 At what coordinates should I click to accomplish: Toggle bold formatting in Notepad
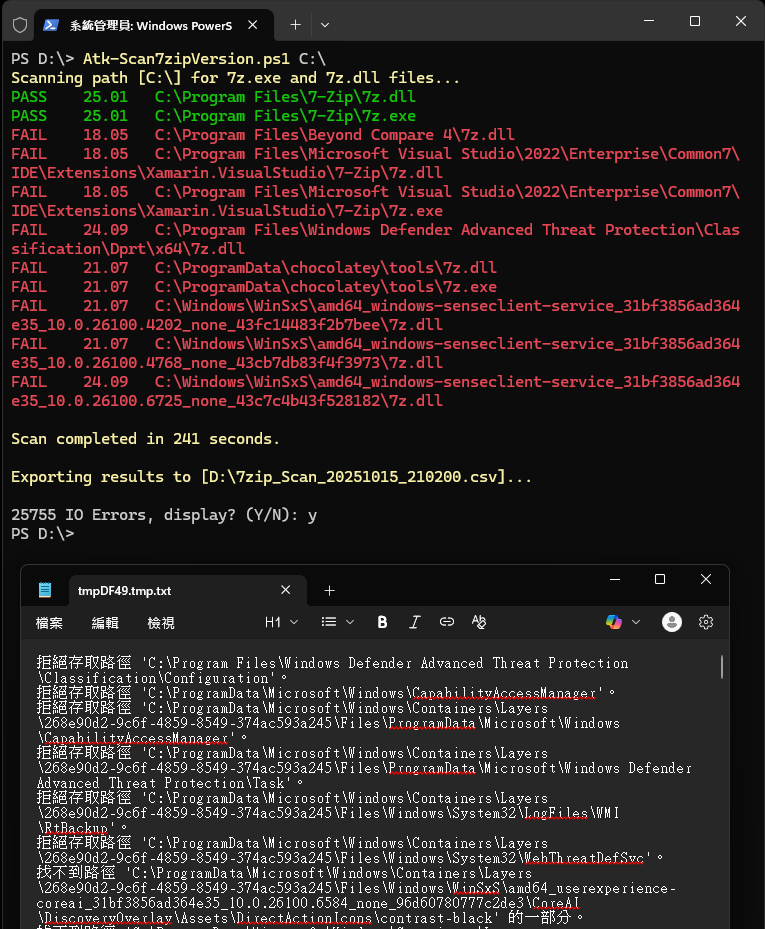coord(382,622)
